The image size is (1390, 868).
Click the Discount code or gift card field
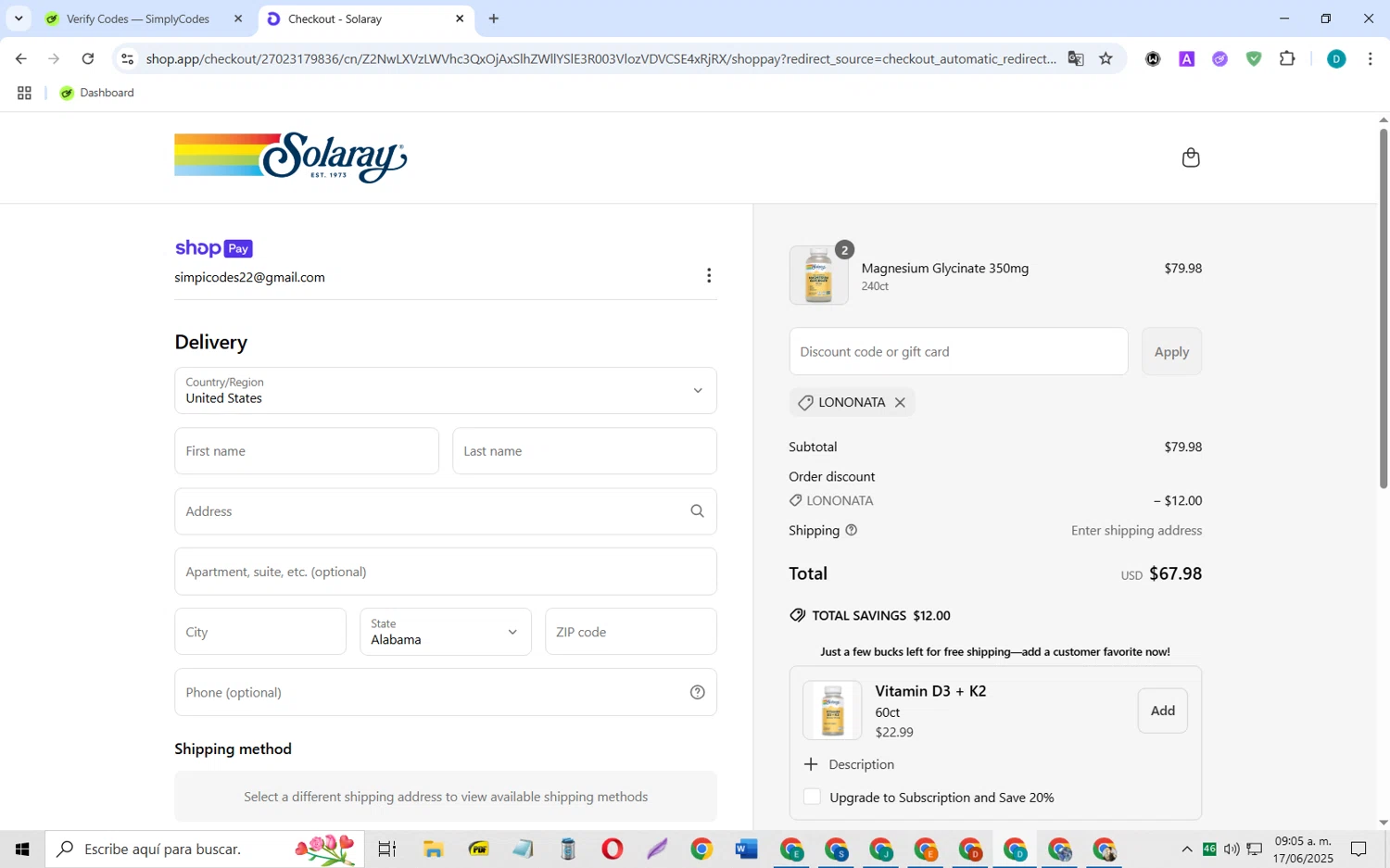pos(958,351)
